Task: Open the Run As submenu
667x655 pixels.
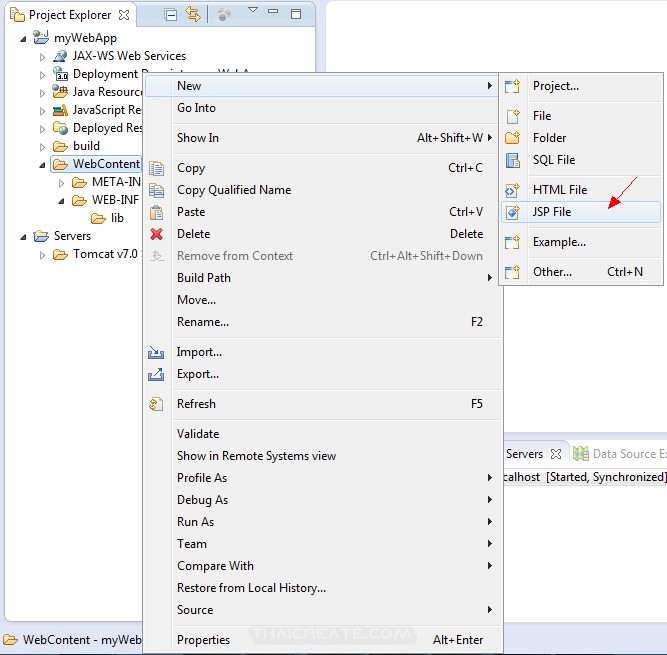Action: [x=322, y=522]
